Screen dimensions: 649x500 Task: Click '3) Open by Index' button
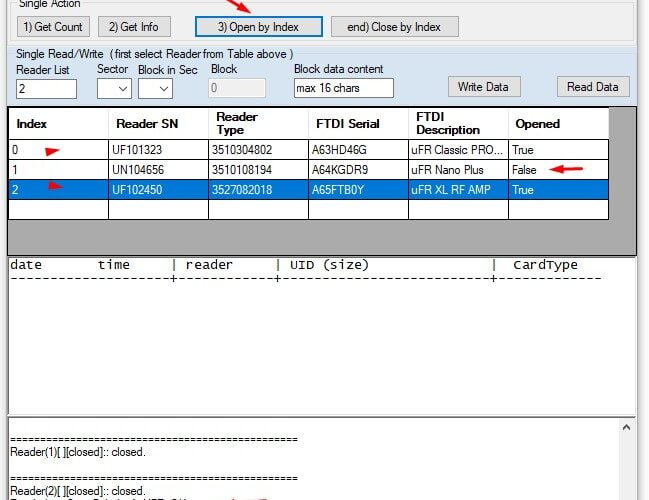click(x=259, y=27)
